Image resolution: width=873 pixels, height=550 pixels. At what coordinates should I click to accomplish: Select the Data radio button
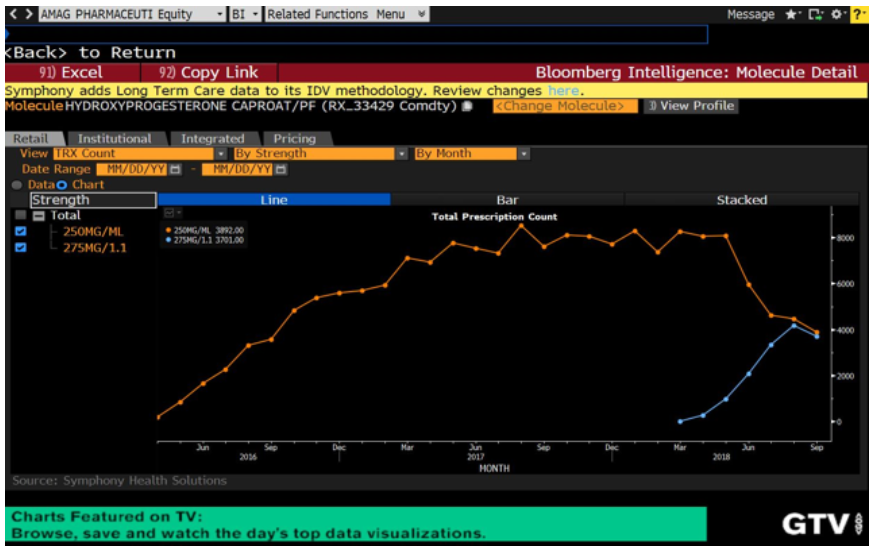tap(17, 185)
